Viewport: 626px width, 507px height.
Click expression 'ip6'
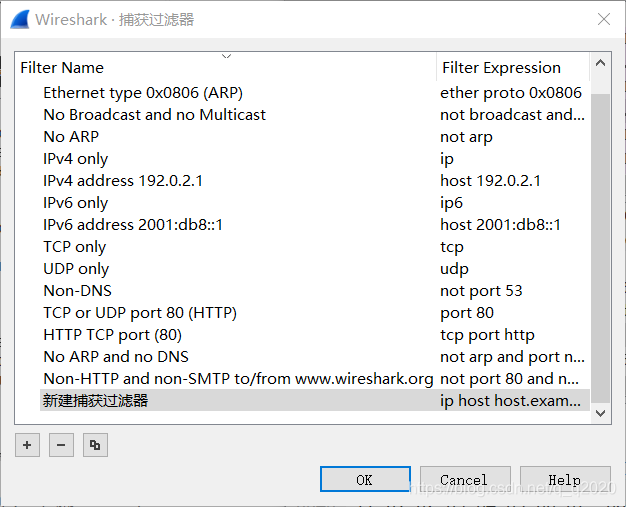(451, 202)
